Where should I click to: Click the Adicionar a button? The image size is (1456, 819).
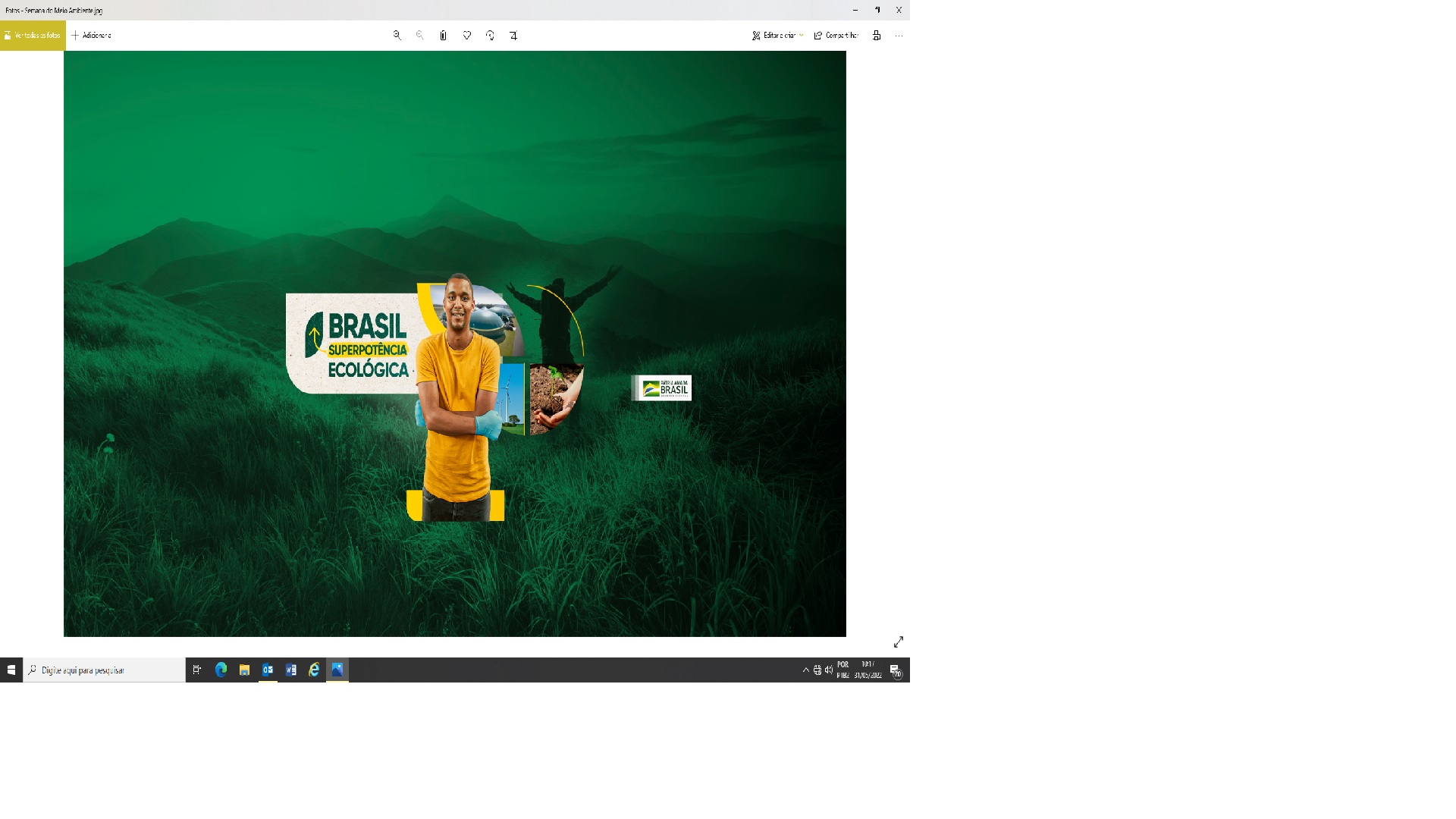(91, 36)
